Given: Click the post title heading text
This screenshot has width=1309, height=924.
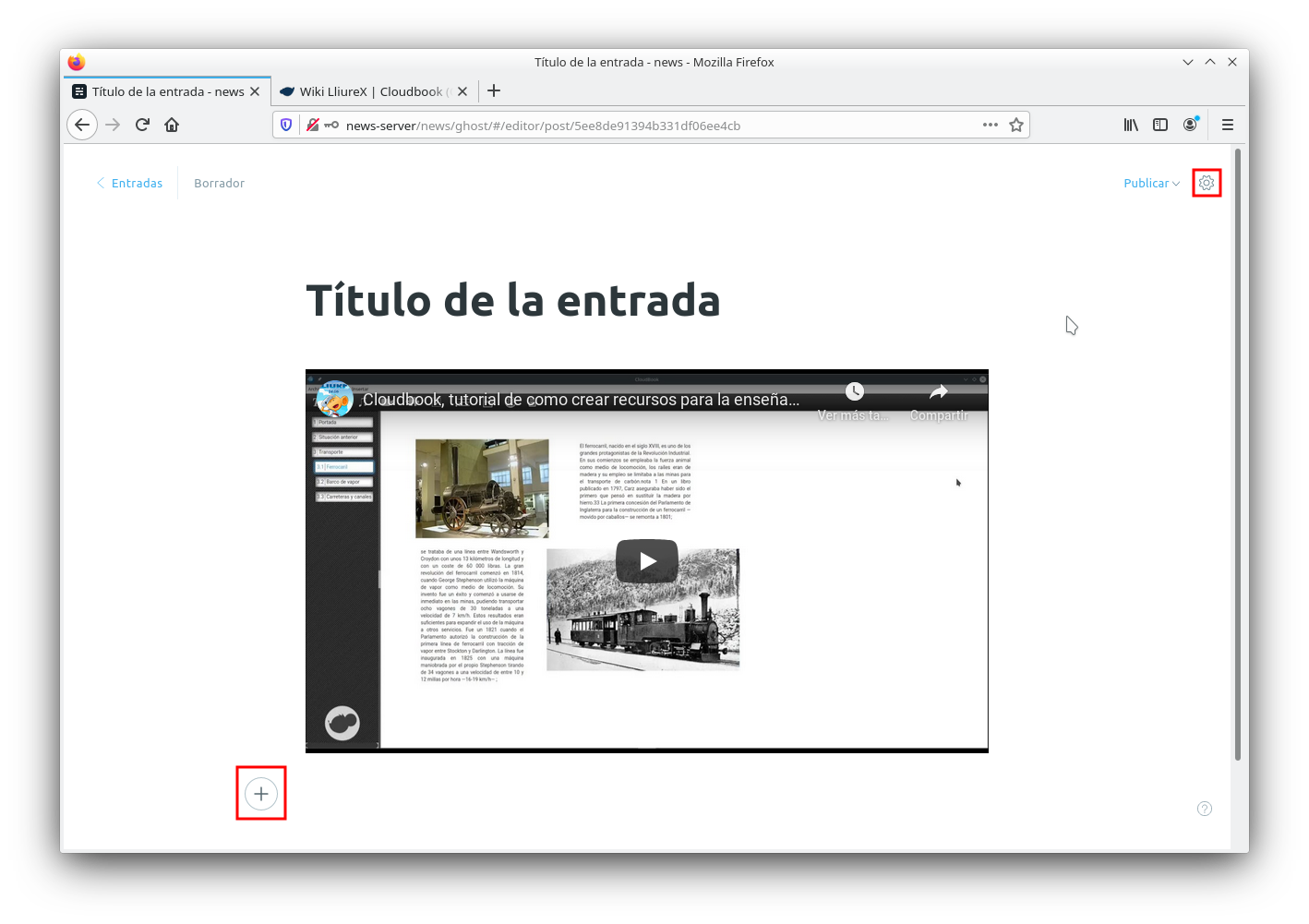Looking at the screenshot, I should [x=512, y=301].
